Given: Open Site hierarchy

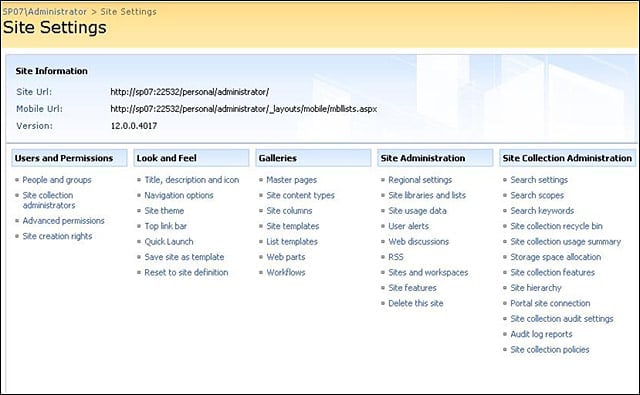Looking at the screenshot, I should pyautogui.click(x=536, y=288).
